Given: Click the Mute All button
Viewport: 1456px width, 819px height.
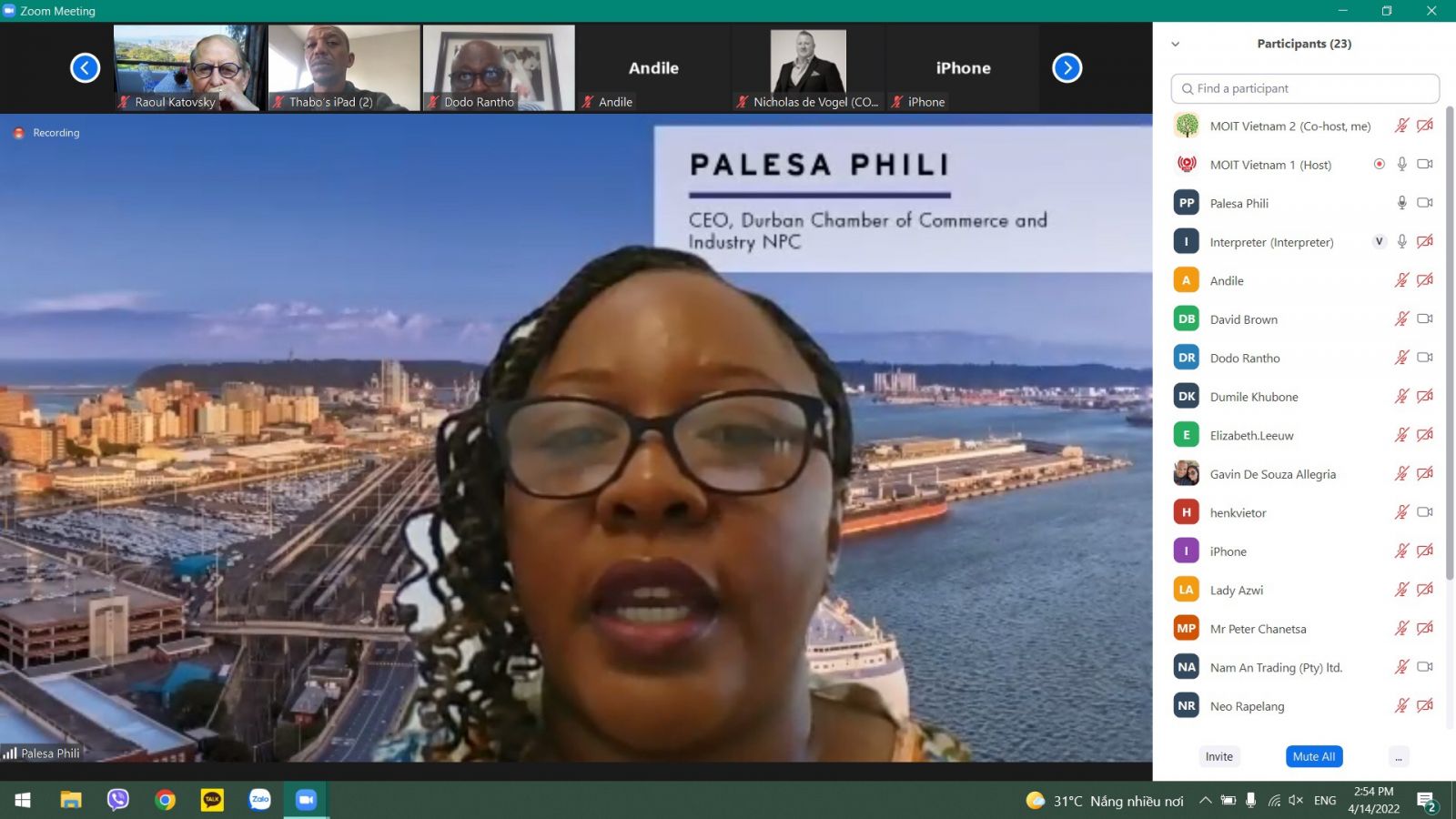Looking at the screenshot, I should point(1314,757).
